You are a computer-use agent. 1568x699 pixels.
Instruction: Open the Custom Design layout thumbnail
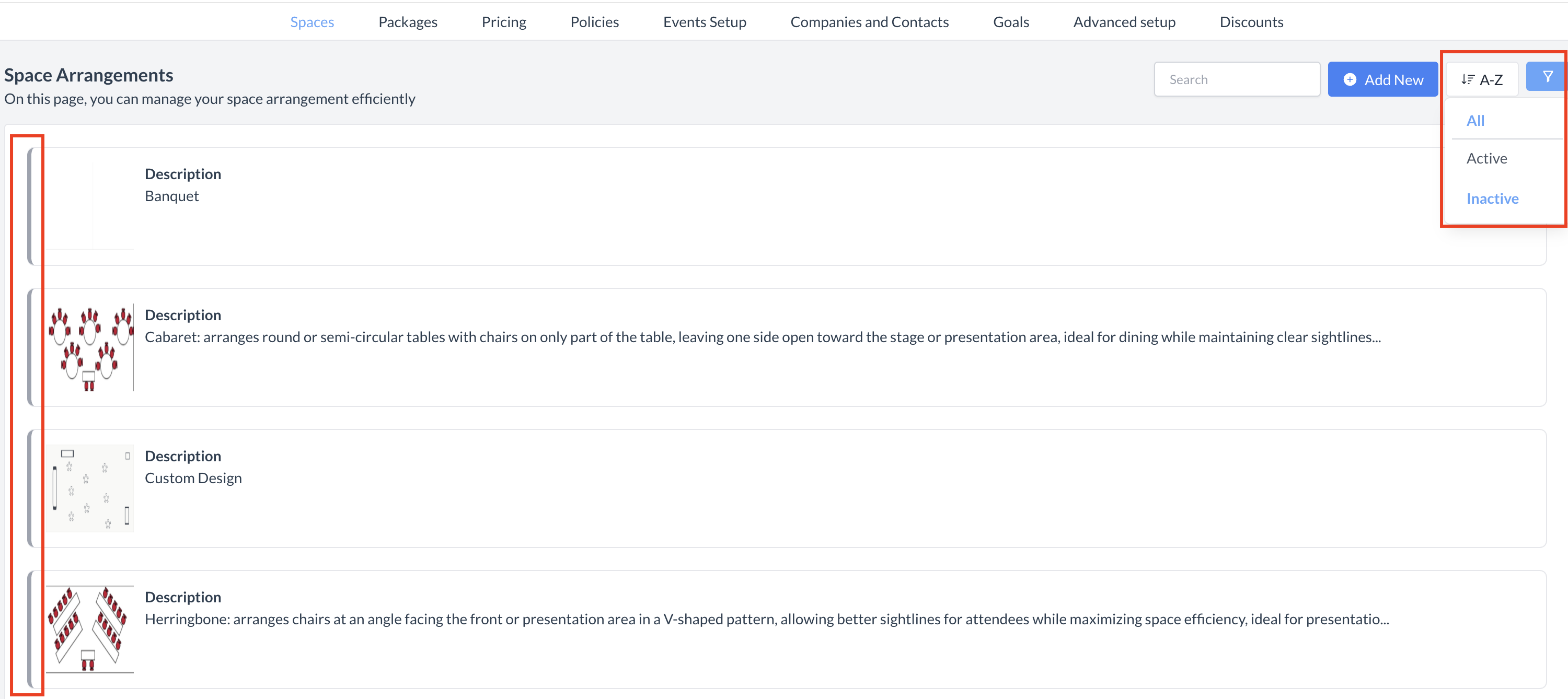click(x=90, y=488)
